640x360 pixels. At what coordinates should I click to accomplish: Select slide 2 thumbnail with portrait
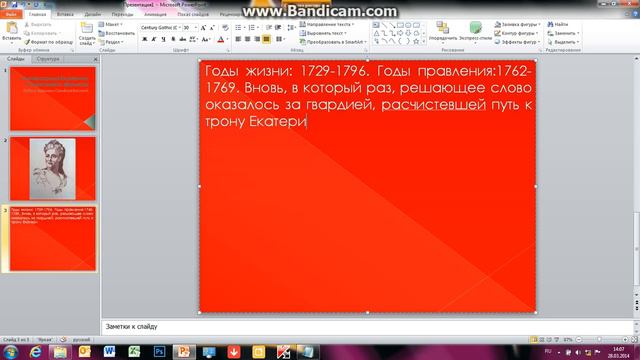[53, 169]
